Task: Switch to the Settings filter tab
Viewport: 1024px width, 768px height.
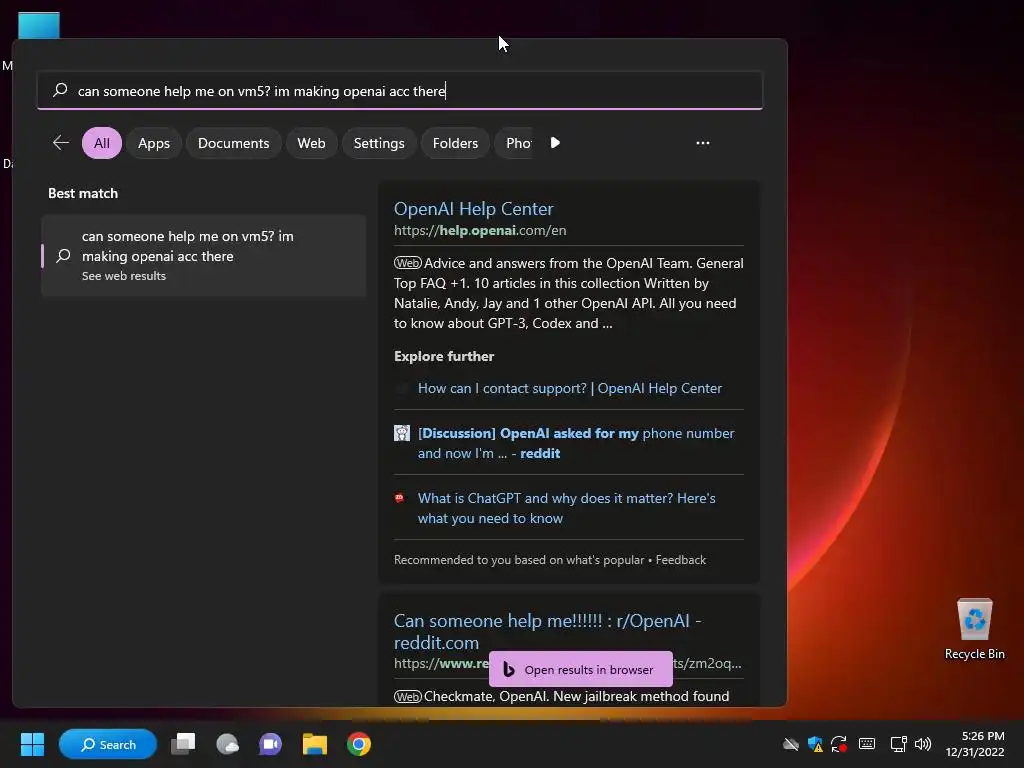Action: pyautogui.click(x=379, y=143)
